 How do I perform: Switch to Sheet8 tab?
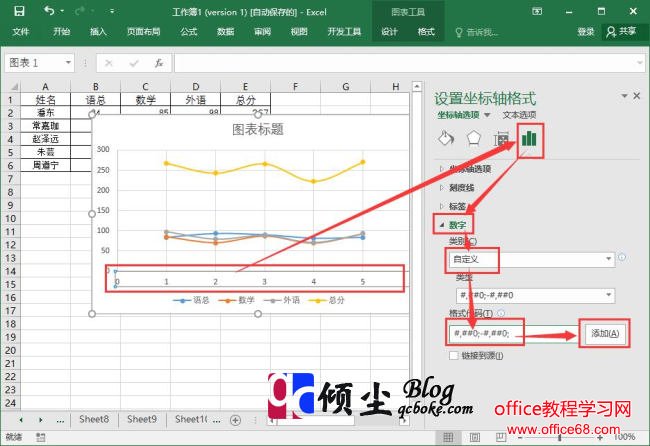[x=94, y=419]
